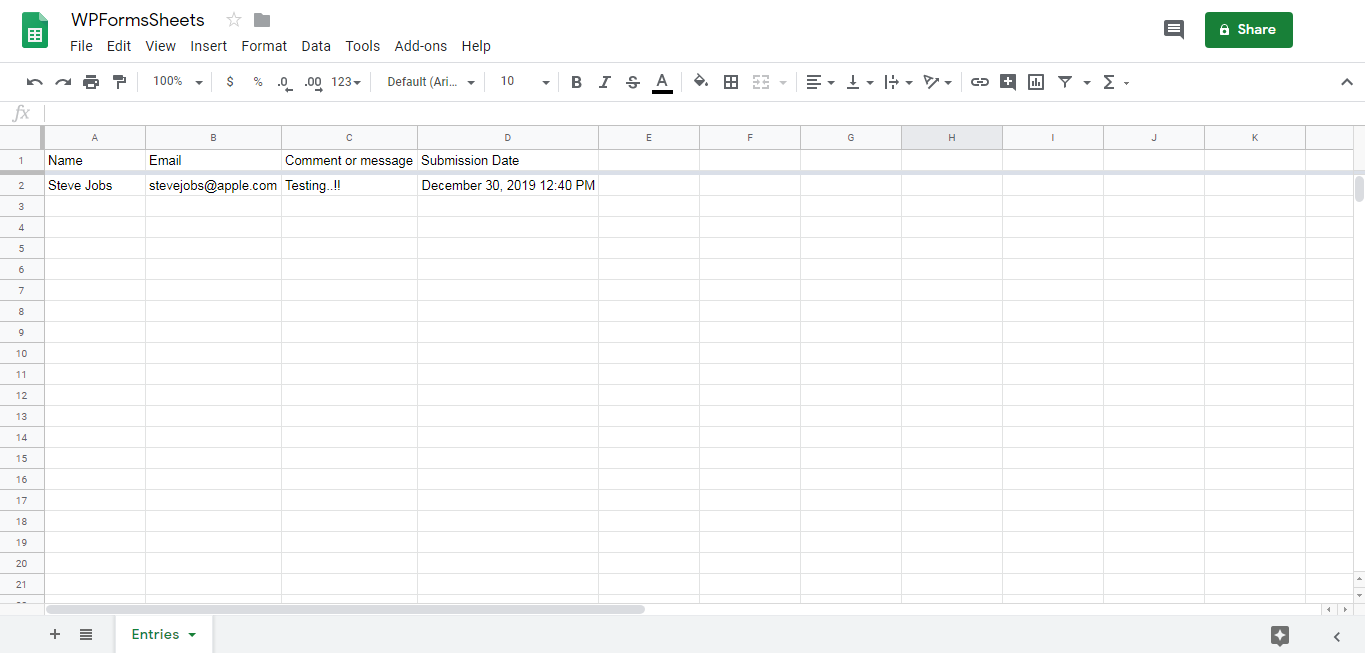Expand merge cells dropdown arrow
This screenshot has width=1365, height=653.
pyautogui.click(x=783, y=82)
